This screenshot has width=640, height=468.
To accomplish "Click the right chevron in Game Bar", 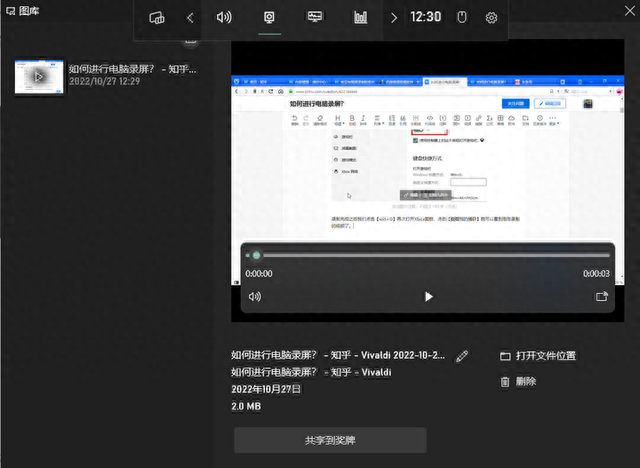I will coord(393,18).
